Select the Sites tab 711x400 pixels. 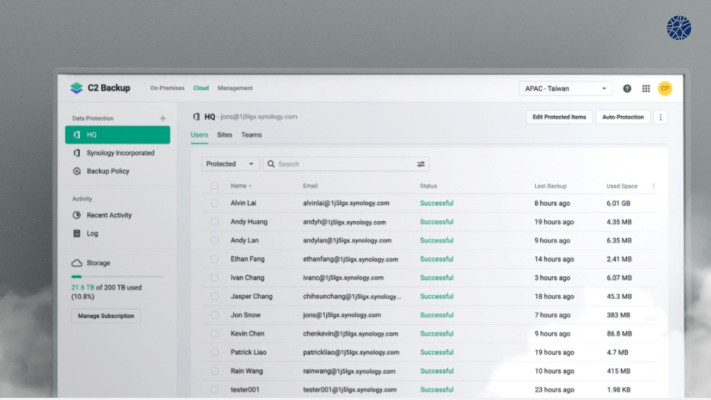point(224,135)
